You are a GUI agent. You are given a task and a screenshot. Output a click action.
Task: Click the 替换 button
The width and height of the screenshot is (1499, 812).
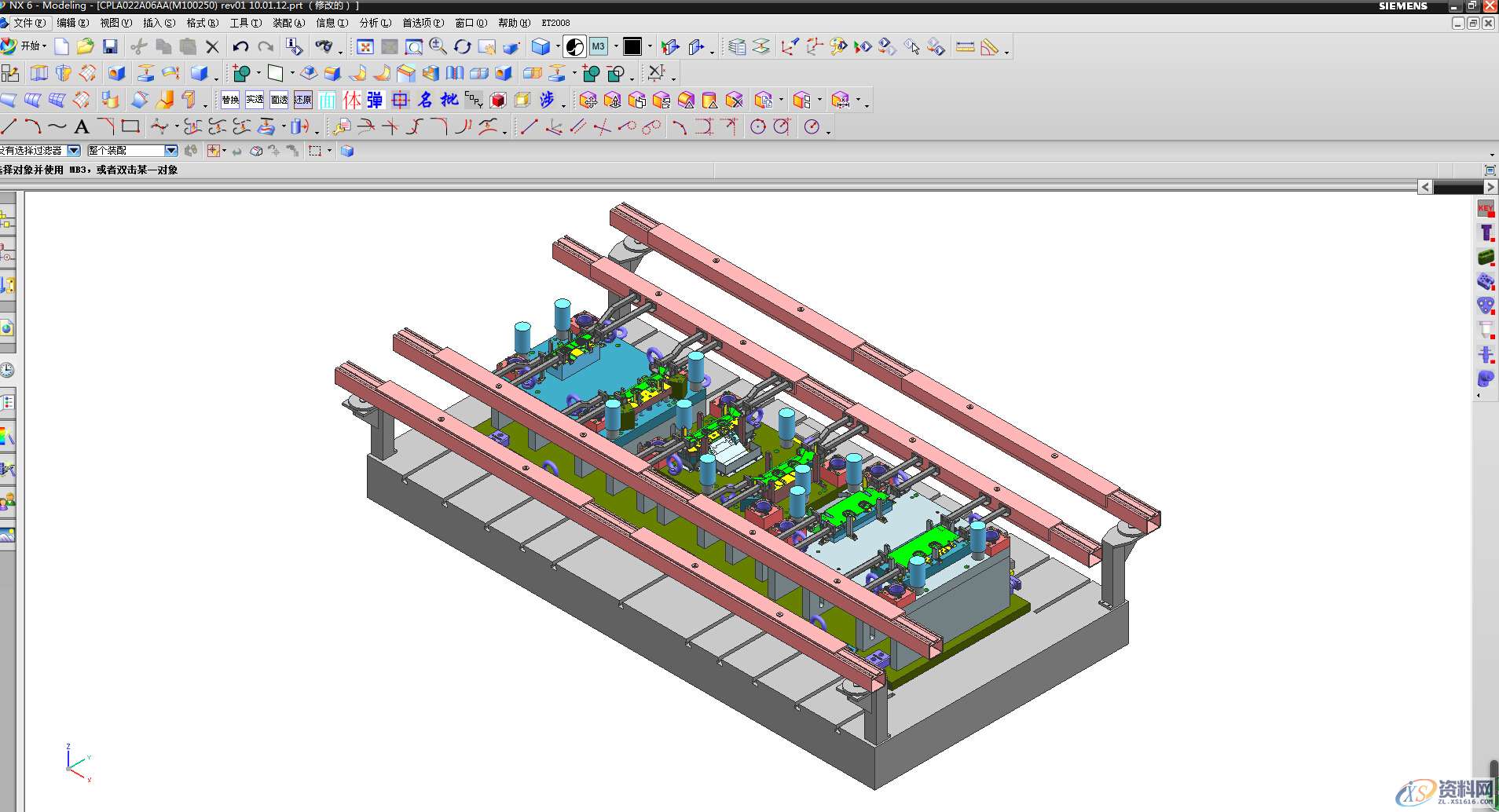click(230, 100)
